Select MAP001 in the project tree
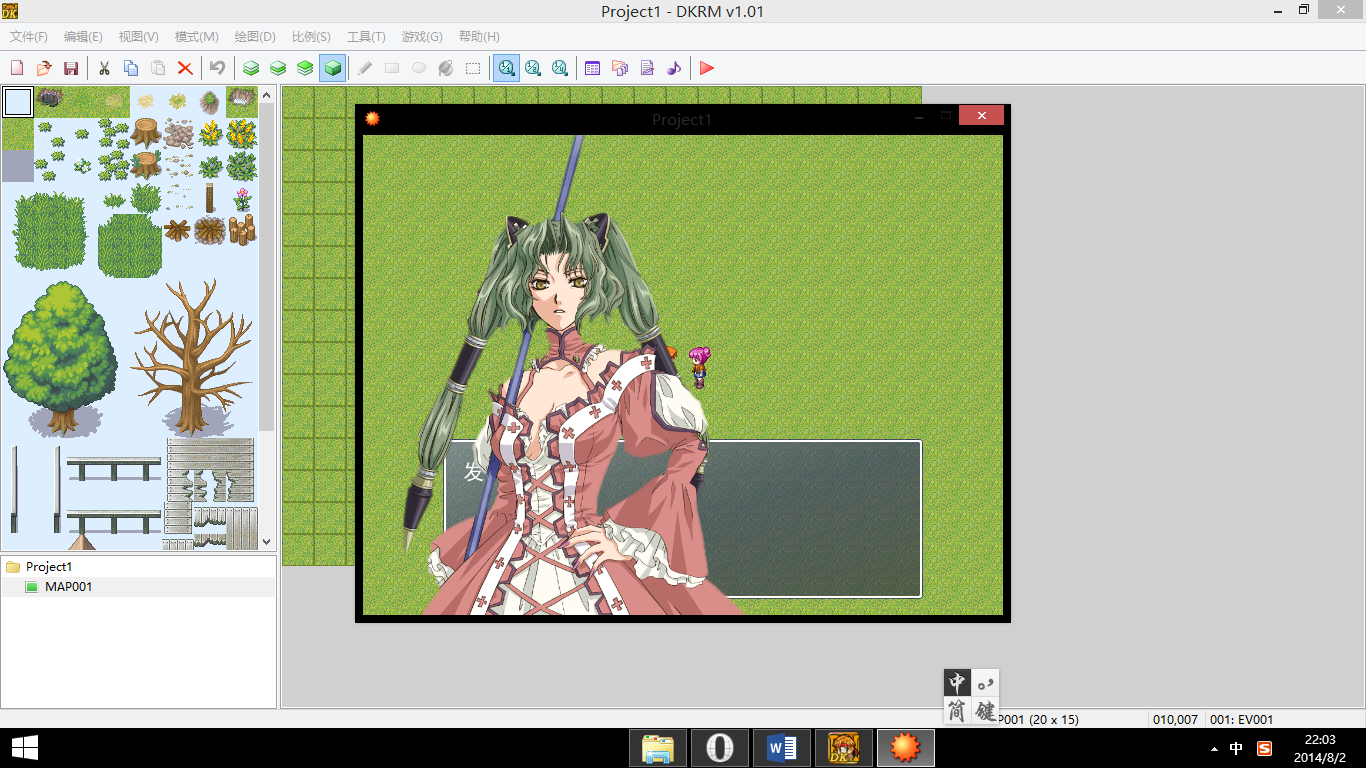1366x768 pixels. [68, 587]
